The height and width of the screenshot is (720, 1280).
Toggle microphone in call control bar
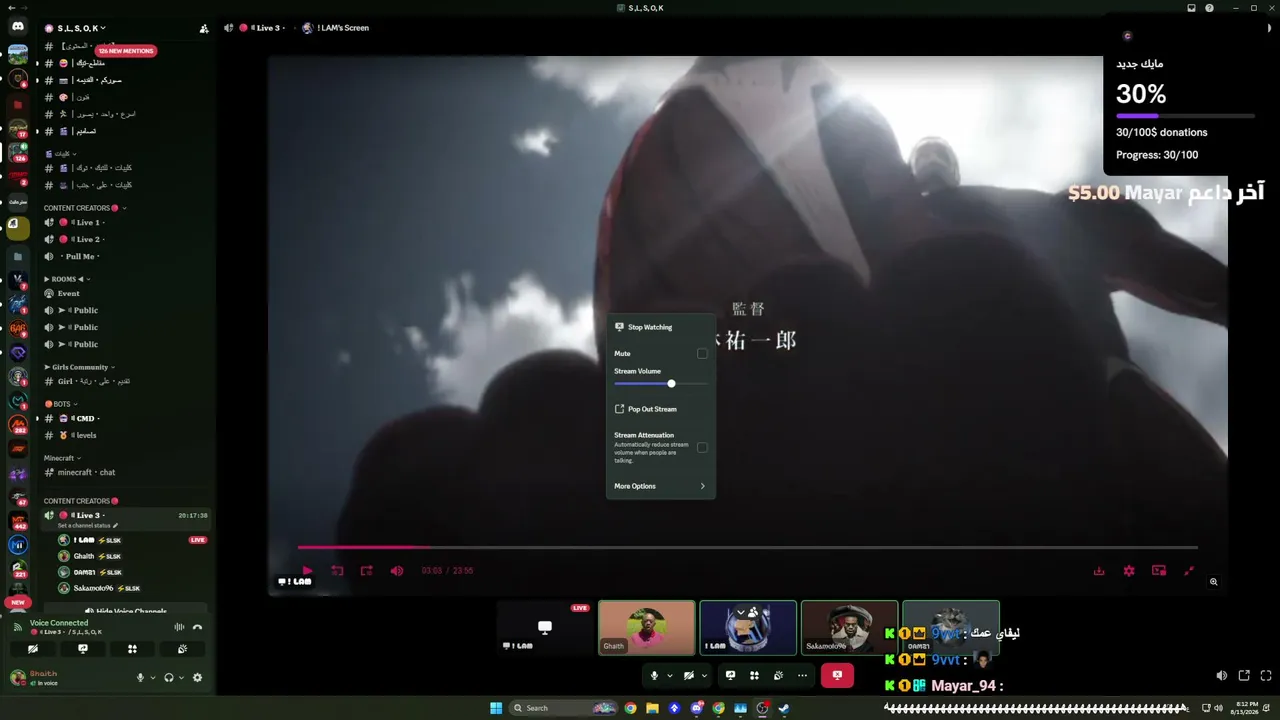[654, 676]
